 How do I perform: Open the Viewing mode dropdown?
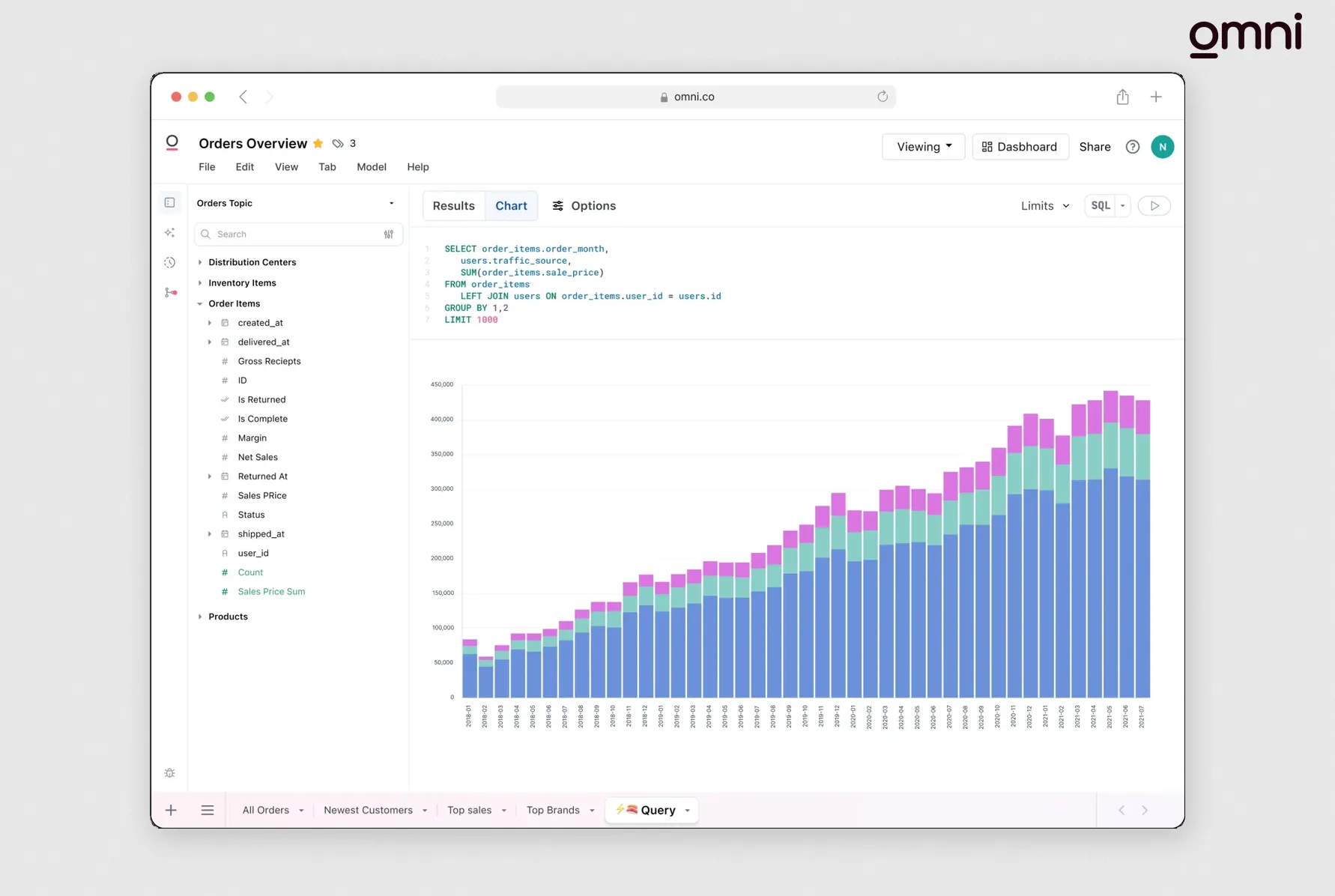(x=924, y=147)
